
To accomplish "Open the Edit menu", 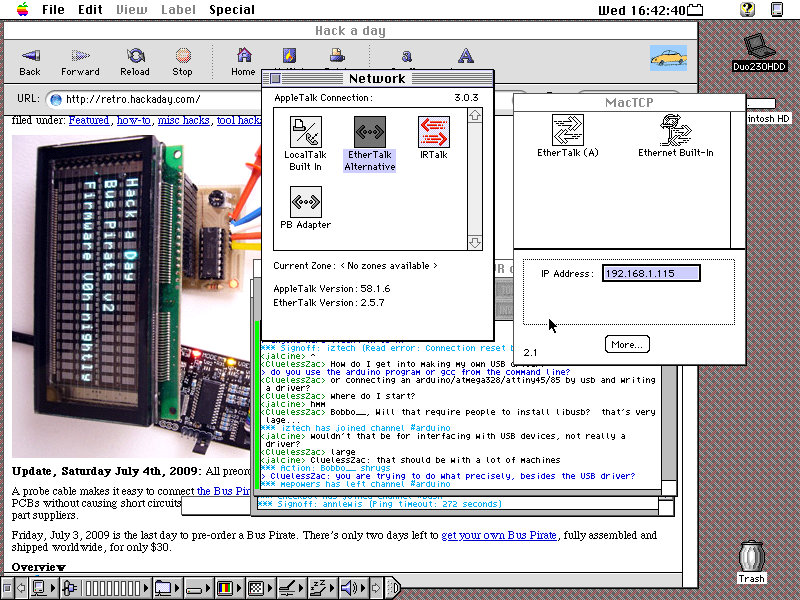I will pyautogui.click(x=90, y=9).
